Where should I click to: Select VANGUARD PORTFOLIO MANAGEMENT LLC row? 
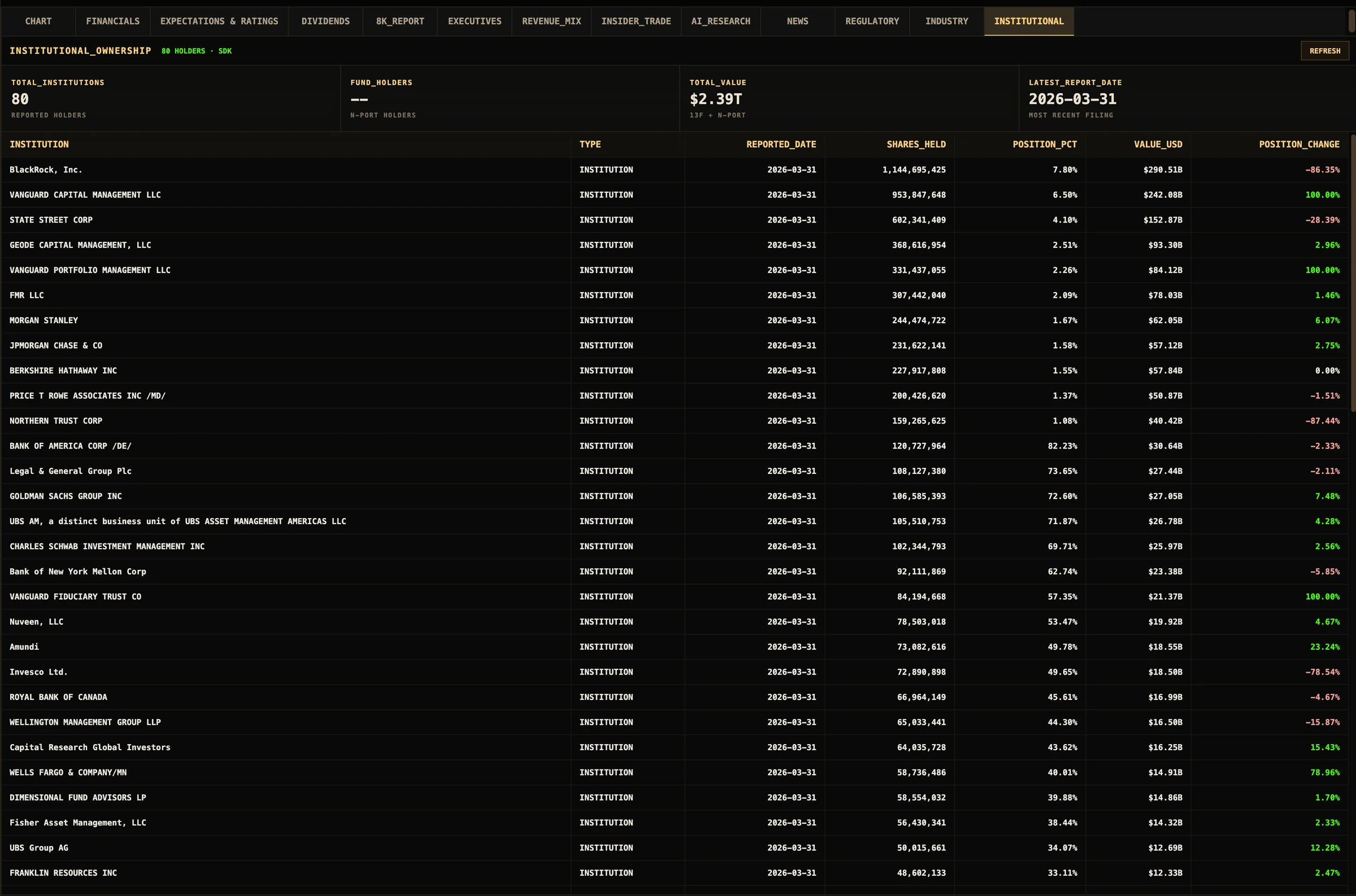(x=675, y=270)
